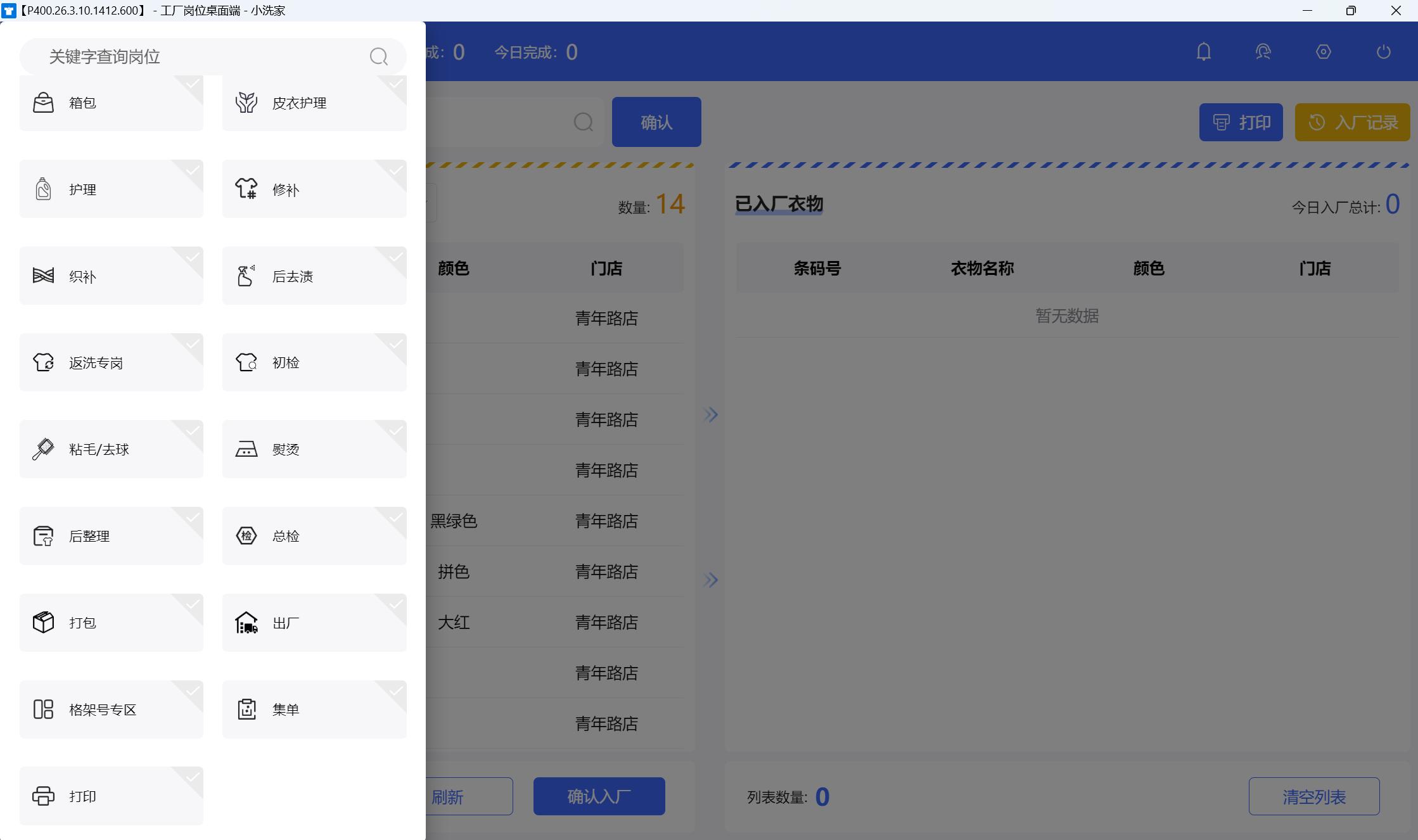The height and width of the screenshot is (840, 1418).
Task: Click the upper double-chevron transfer arrow
Action: click(x=710, y=415)
